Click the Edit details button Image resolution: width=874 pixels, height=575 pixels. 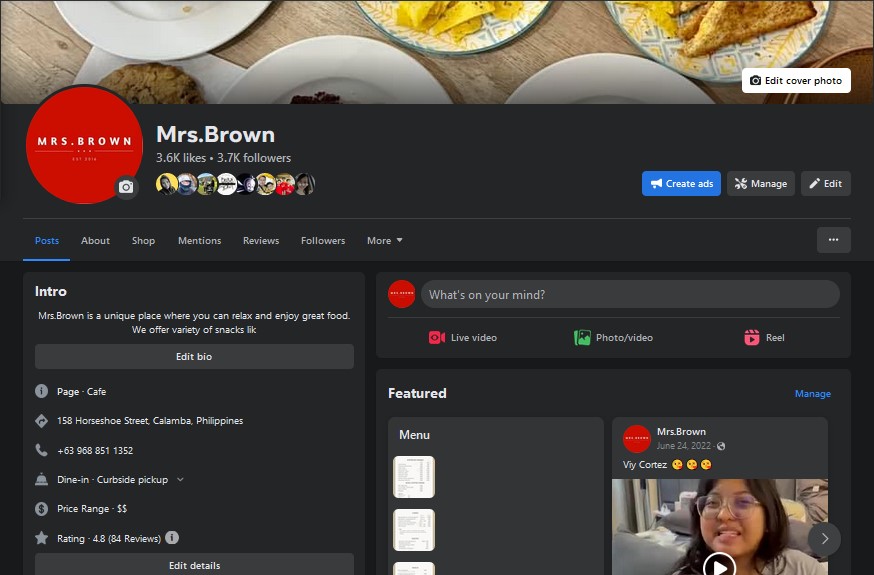pos(194,564)
